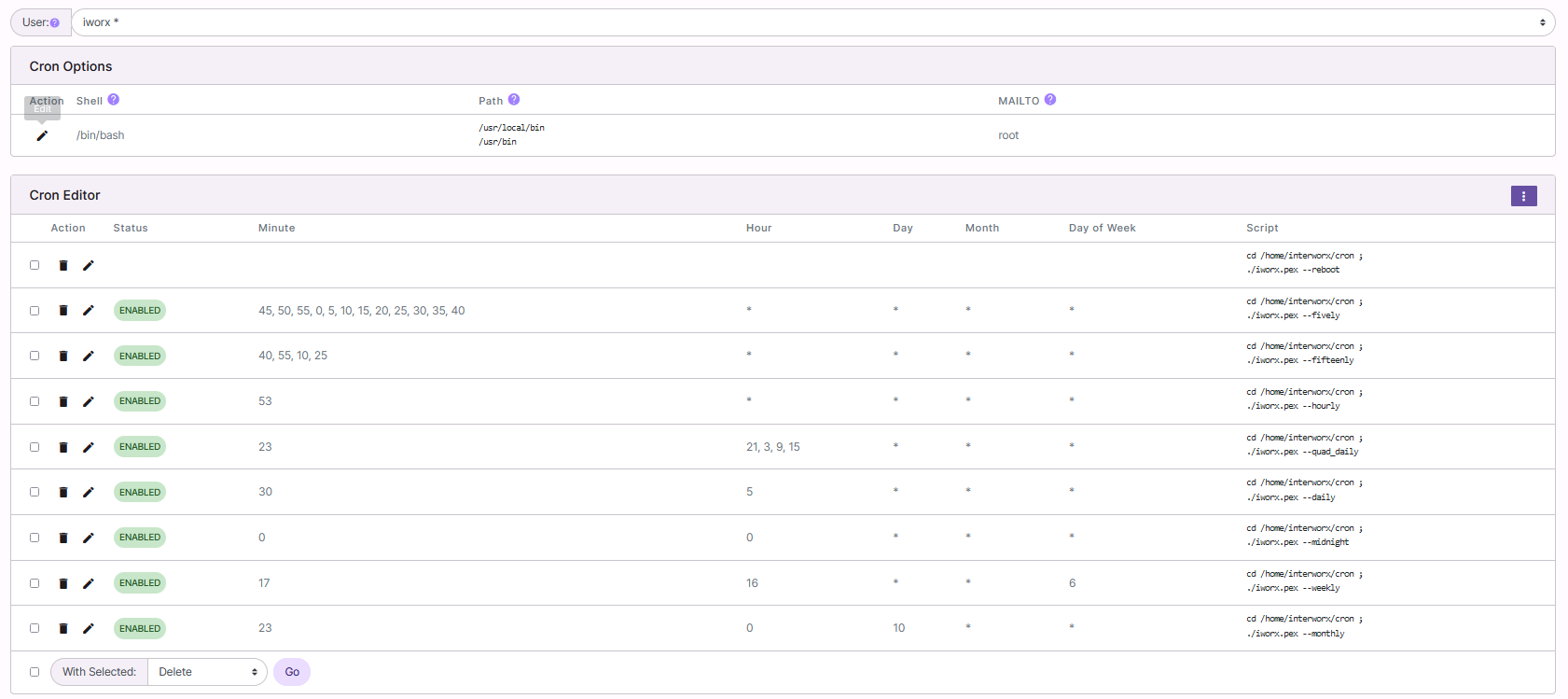
Task: Open the MAILTO help tooltip icon
Action: [1049, 100]
